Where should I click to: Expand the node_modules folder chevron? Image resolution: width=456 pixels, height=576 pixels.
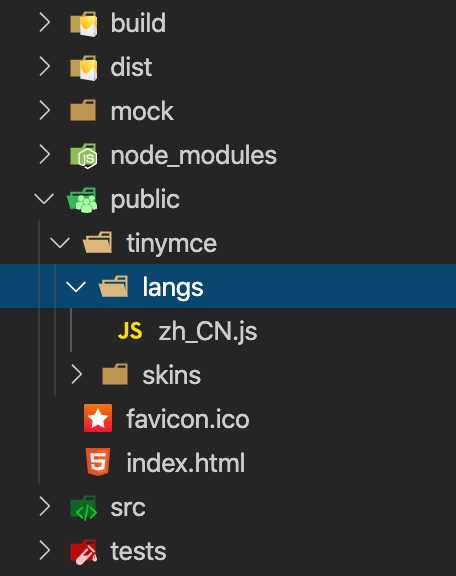44,154
